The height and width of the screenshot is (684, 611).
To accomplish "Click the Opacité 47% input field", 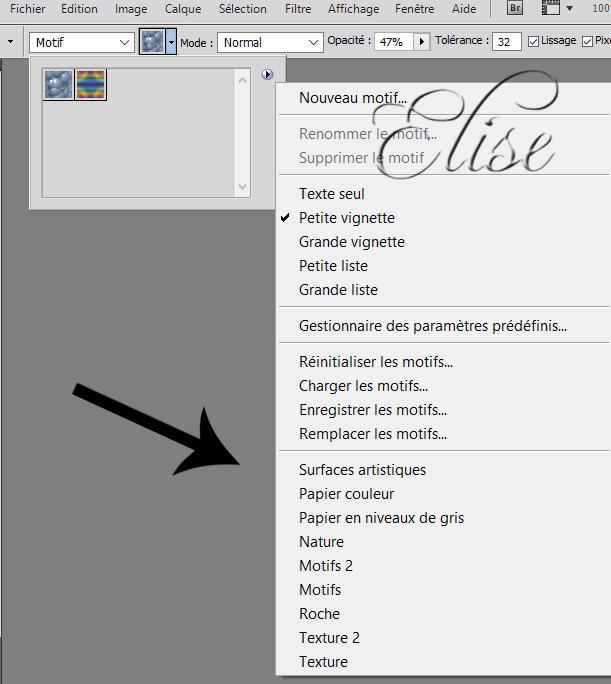I will [394, 42].
